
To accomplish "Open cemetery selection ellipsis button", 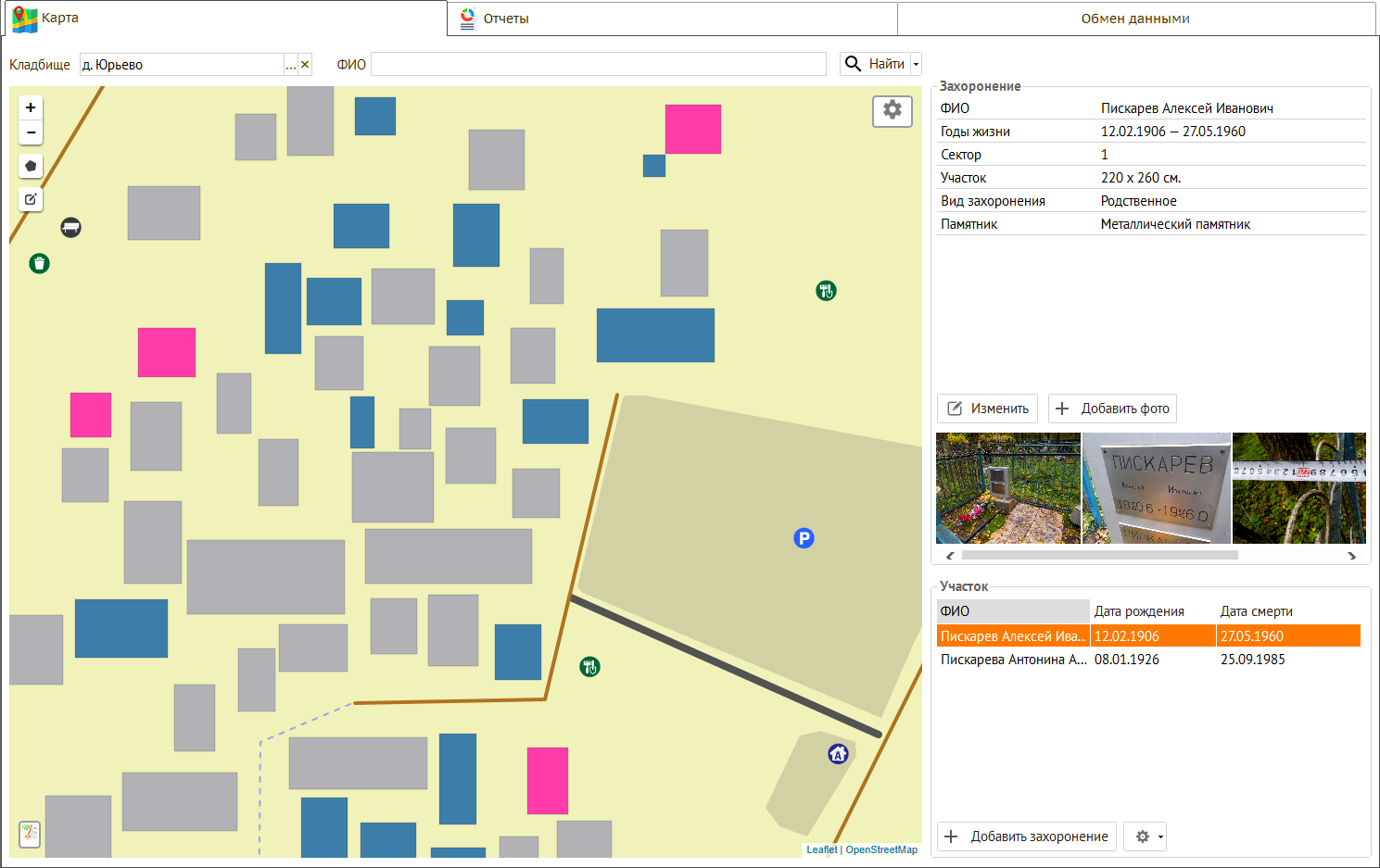I will 291,64.
